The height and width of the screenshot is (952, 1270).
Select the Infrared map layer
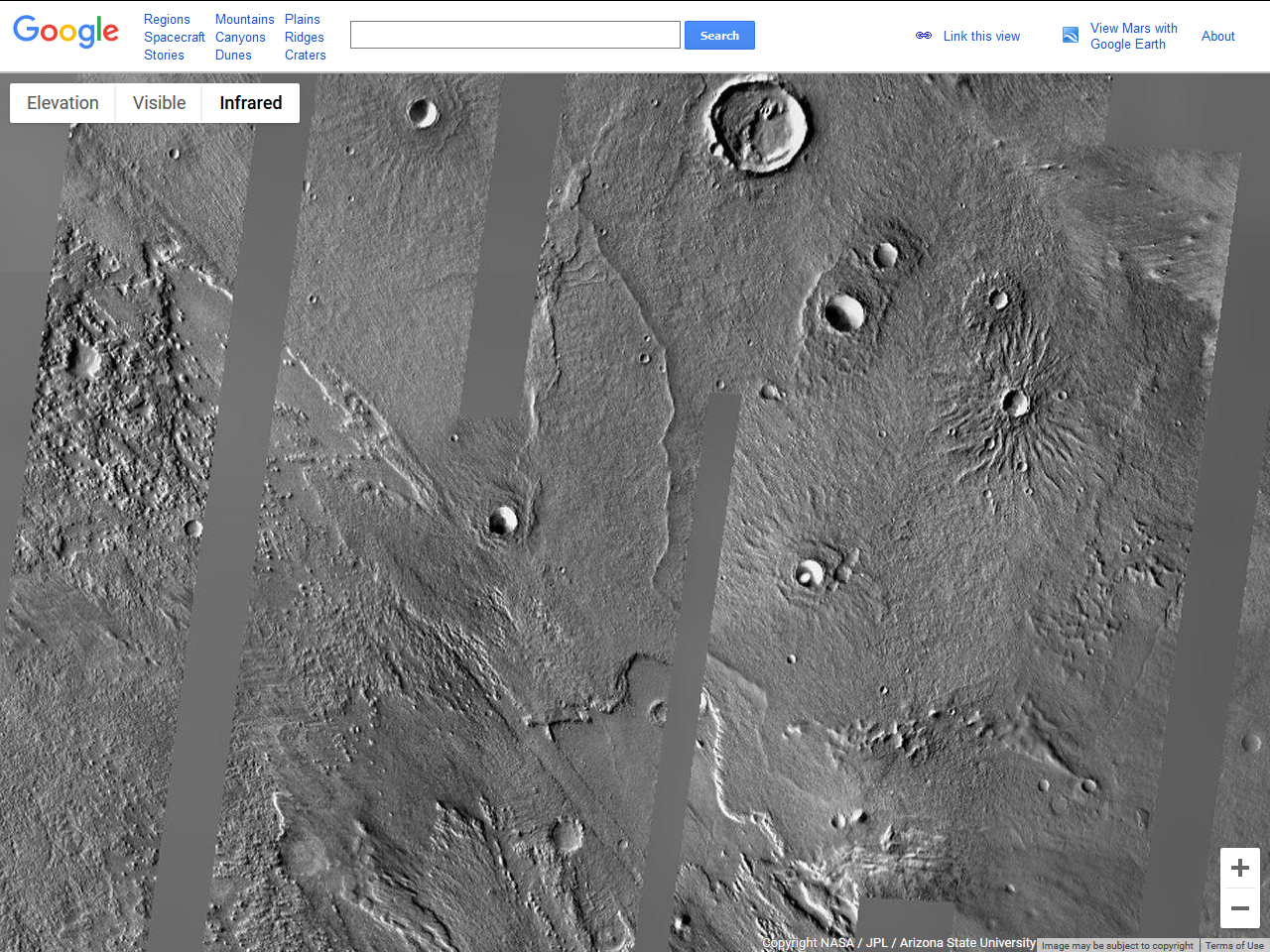point(250,103)
